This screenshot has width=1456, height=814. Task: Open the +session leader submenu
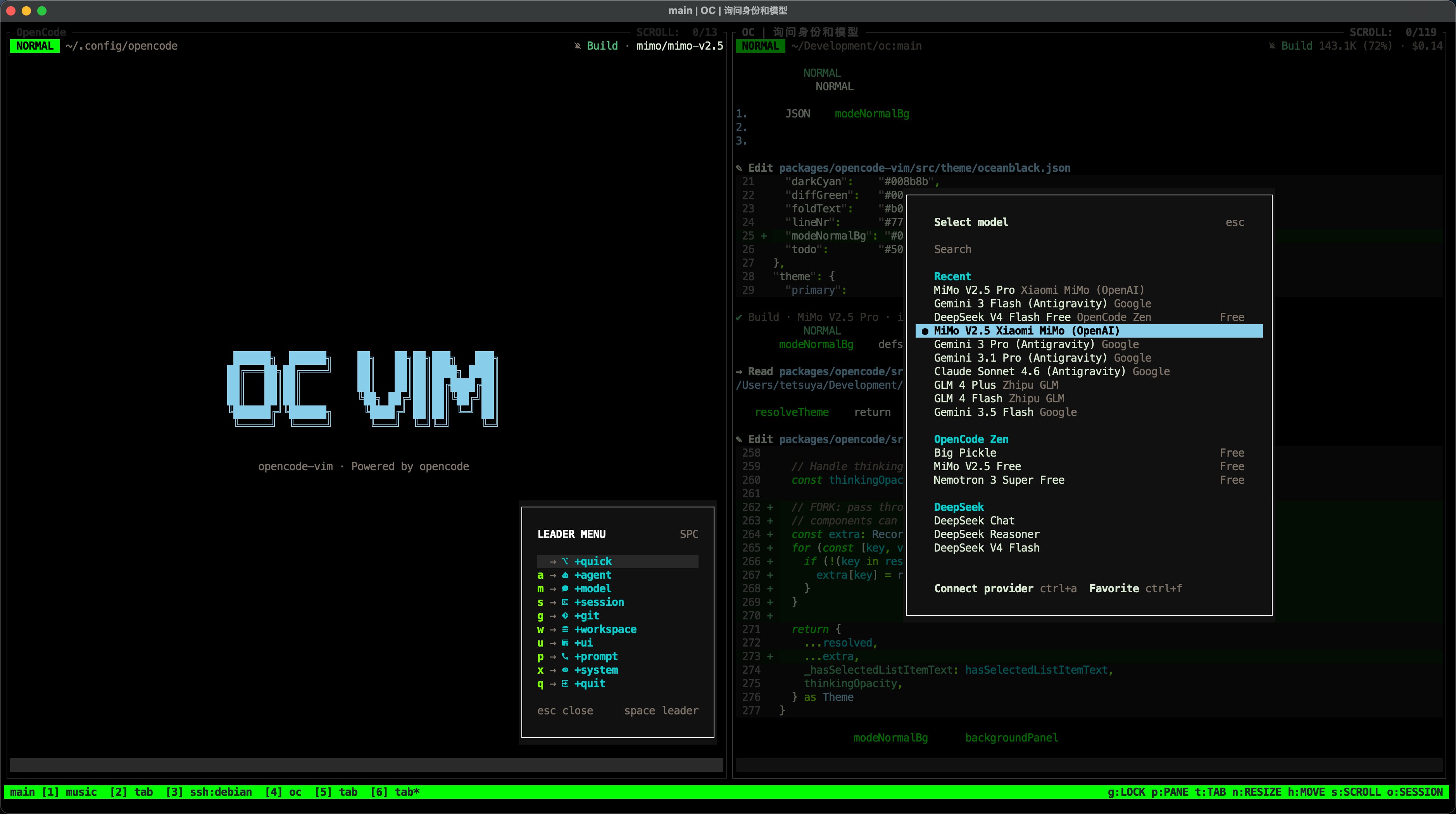point(618,602)
